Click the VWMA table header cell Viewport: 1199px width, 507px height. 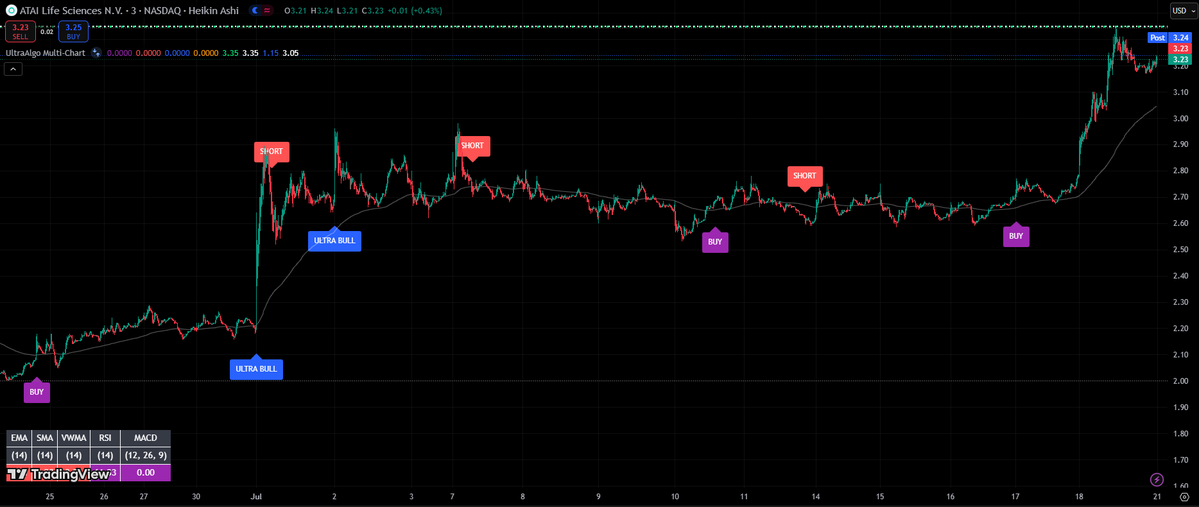tap(76, 438)
